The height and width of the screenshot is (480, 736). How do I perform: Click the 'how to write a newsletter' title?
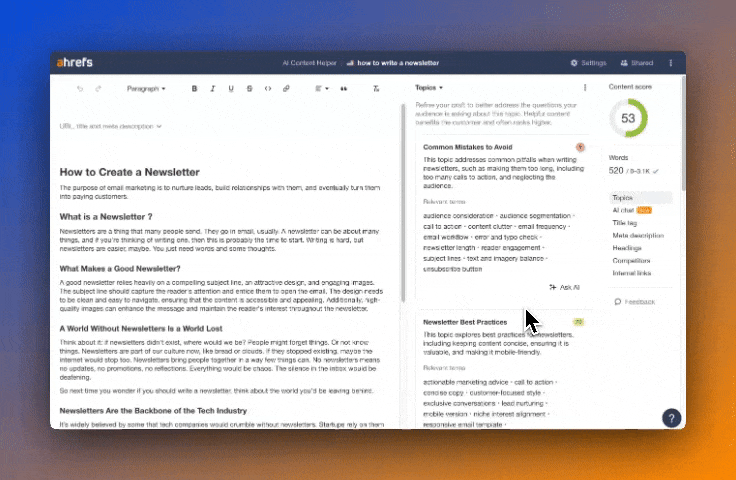click(398, 63)
